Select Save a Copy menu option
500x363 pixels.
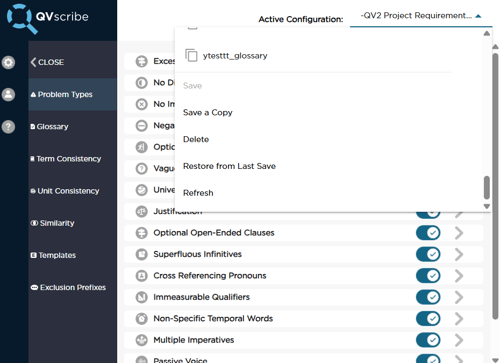coord(208,113)
